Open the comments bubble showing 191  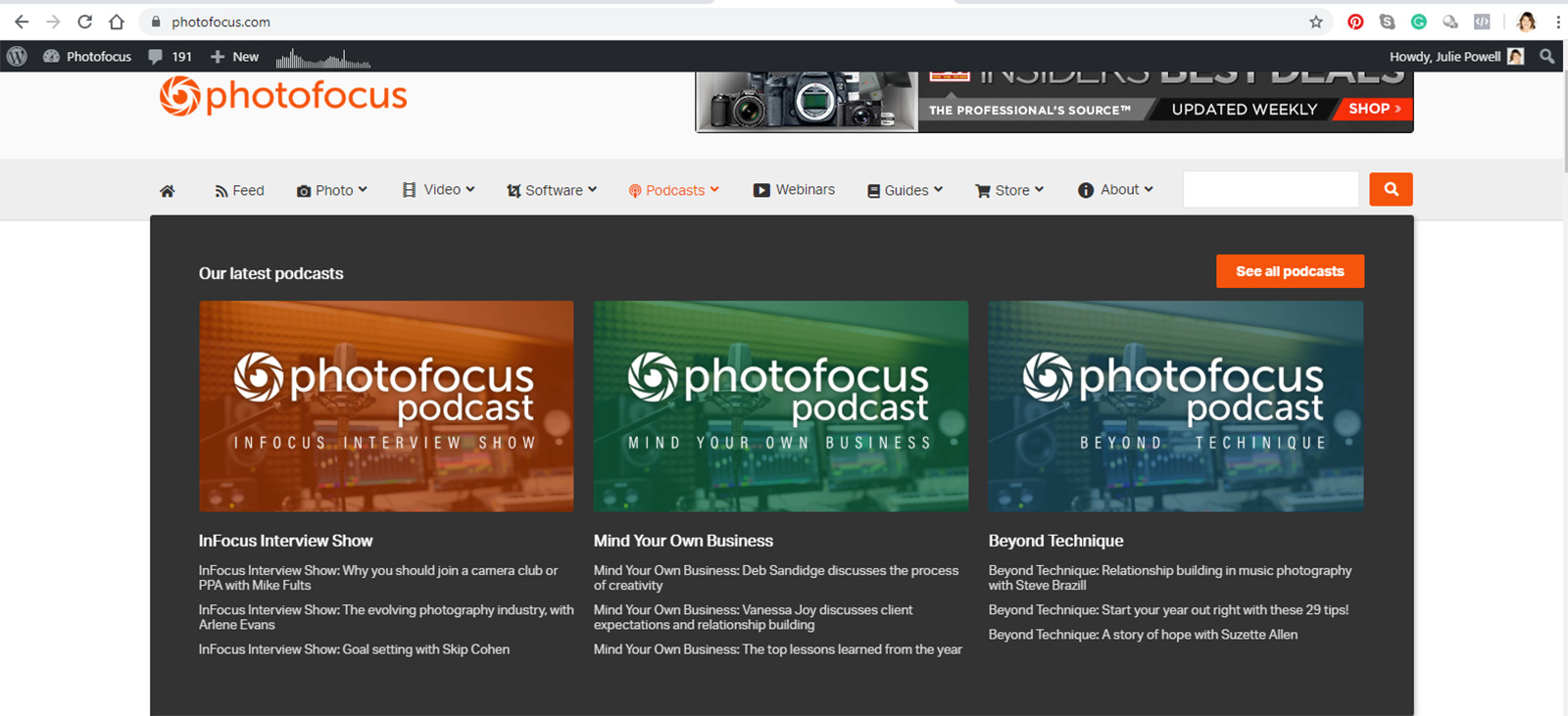(x=170, y=57)
